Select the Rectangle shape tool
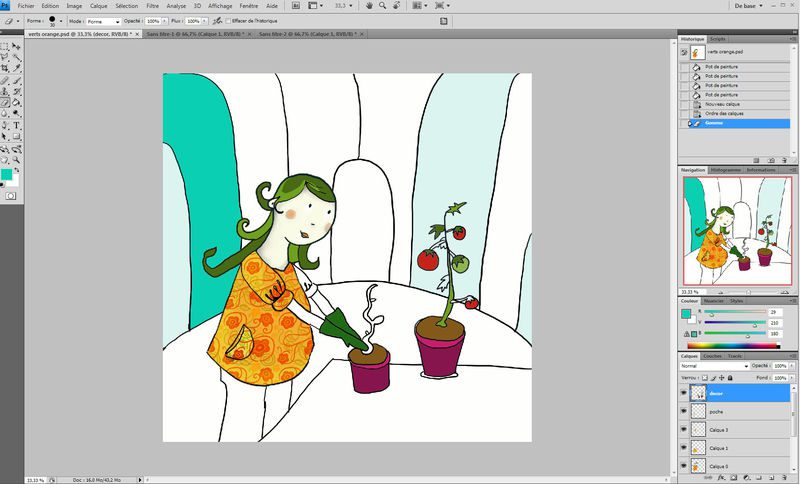Image resolution: width=800 pixels, height=484 pixels. pos(16,137)
